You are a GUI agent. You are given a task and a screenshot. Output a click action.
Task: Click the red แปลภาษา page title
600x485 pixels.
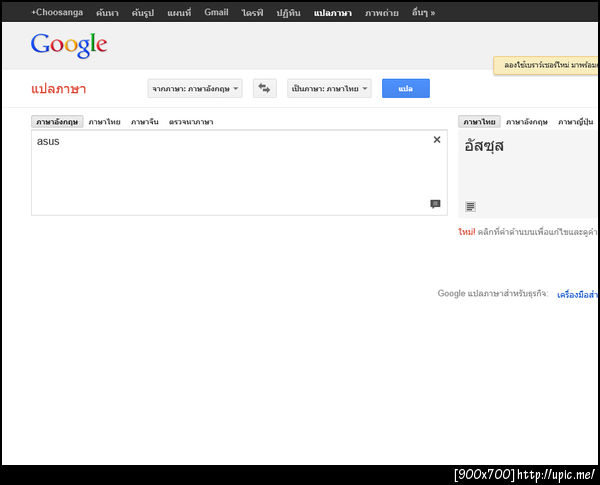pyautogui.click(x=59, y=89)
